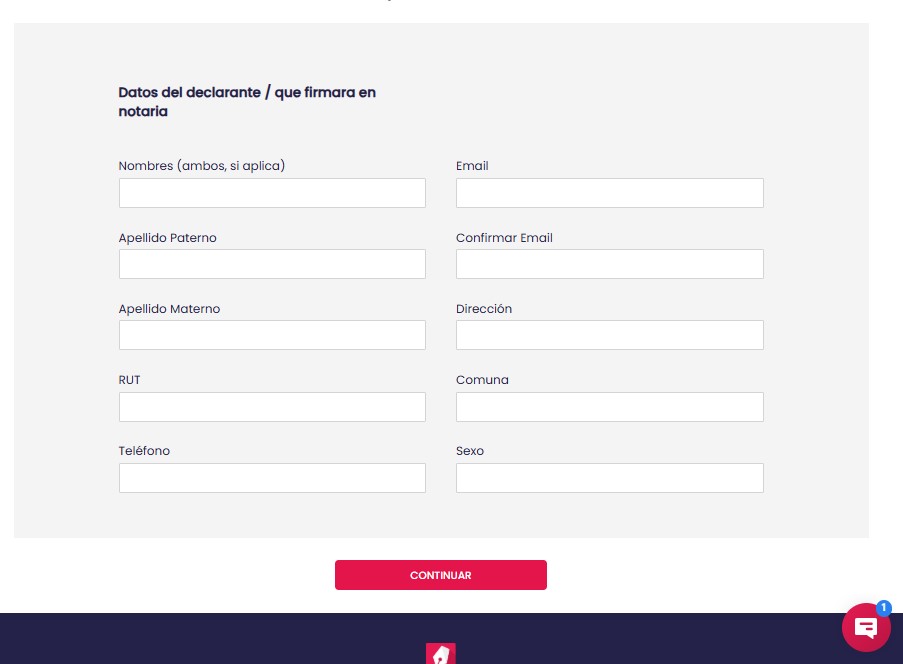Open the chat widget bubble
This screenshot has height=664, width=903.
point(865,628)
